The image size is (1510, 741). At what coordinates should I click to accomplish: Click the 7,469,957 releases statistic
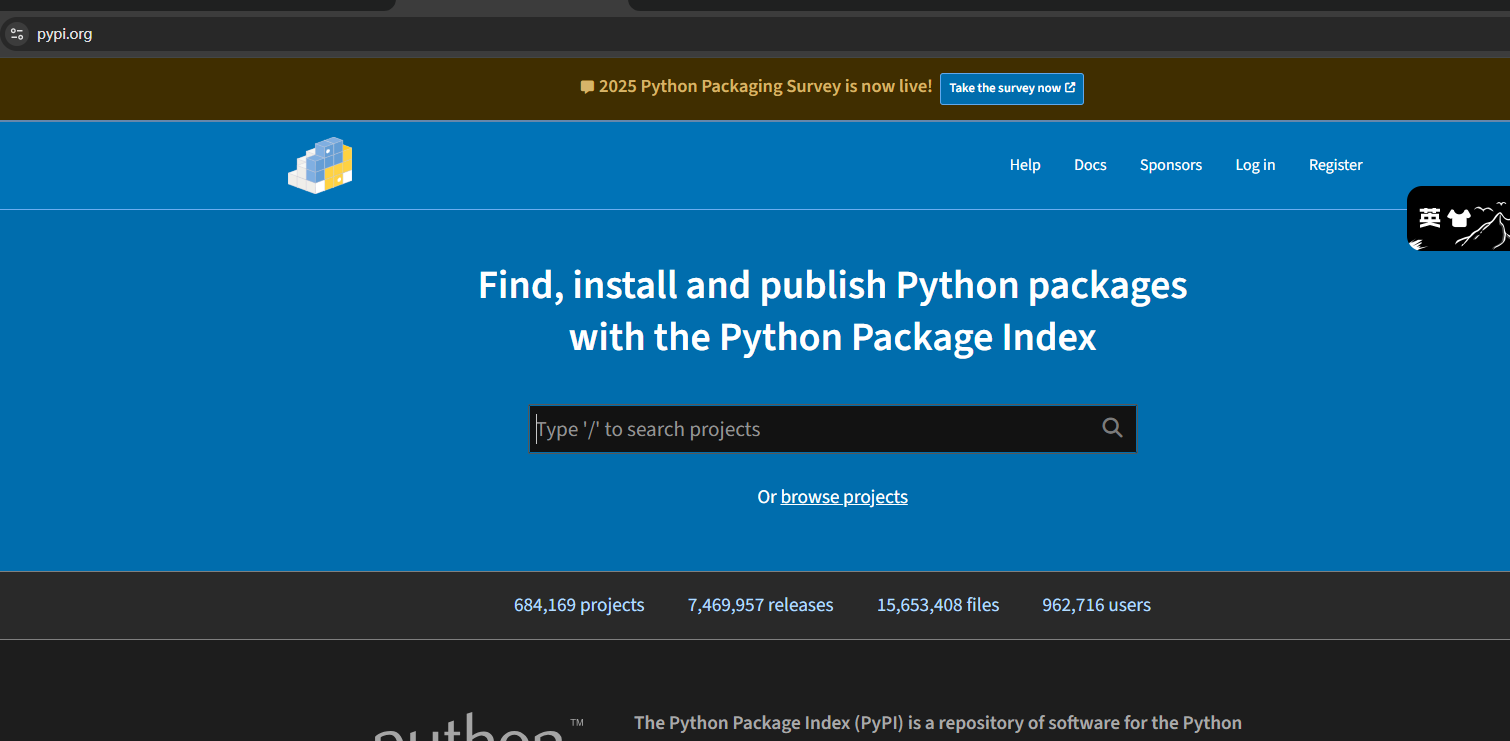[x=760, y=605]
